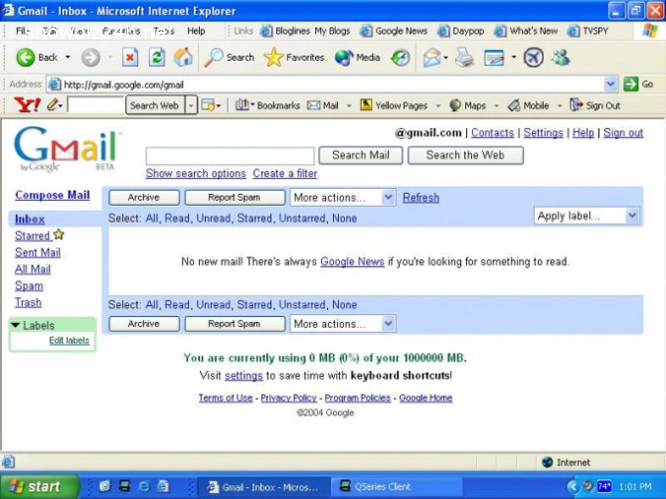Click Yahoo Sign Out toolbar button
666x499 pixels.
[x=595, y=105]
